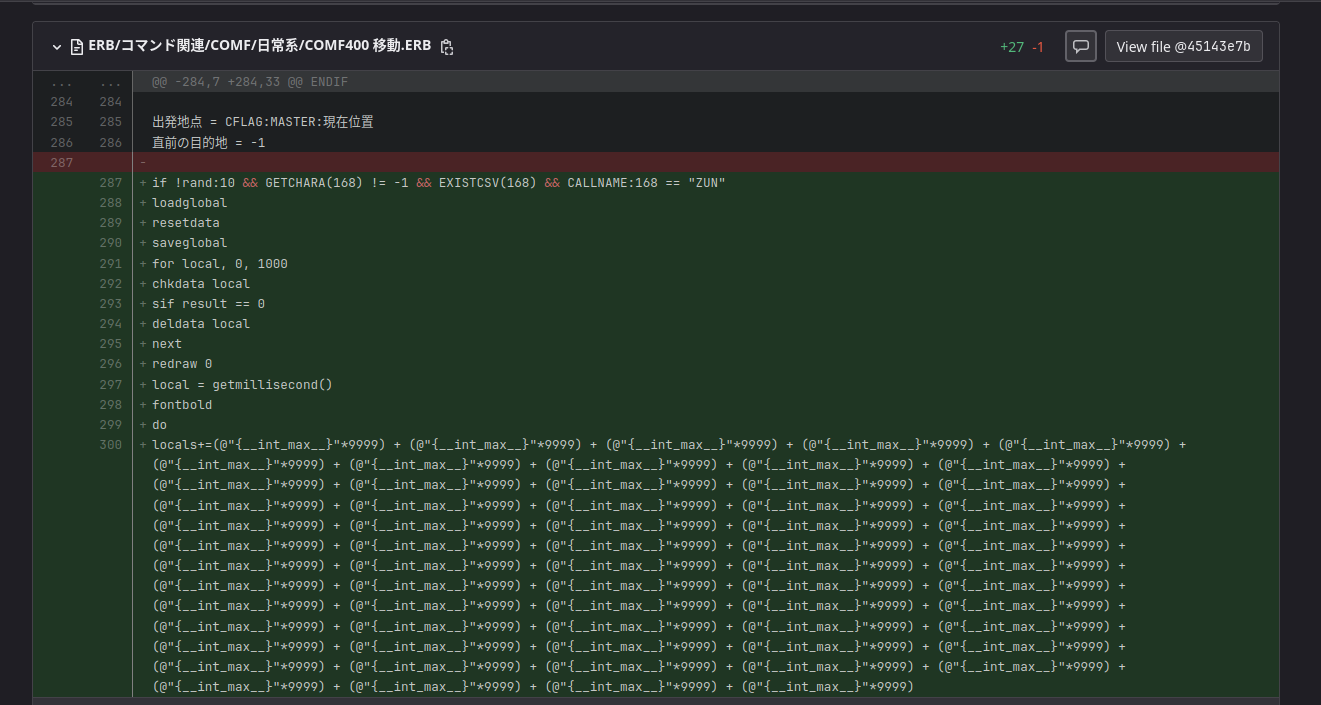Click the 'deldata local' code line
Screen dimensions: 1321x705
coord(201,324)
